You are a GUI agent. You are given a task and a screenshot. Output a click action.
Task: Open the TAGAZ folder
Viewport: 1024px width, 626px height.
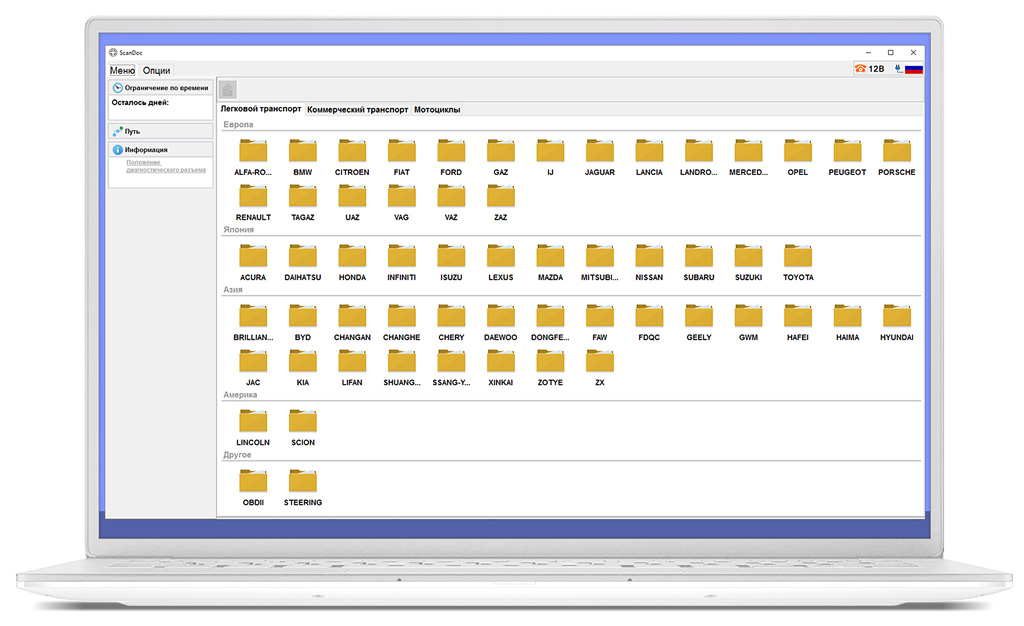tap(302, 202)
